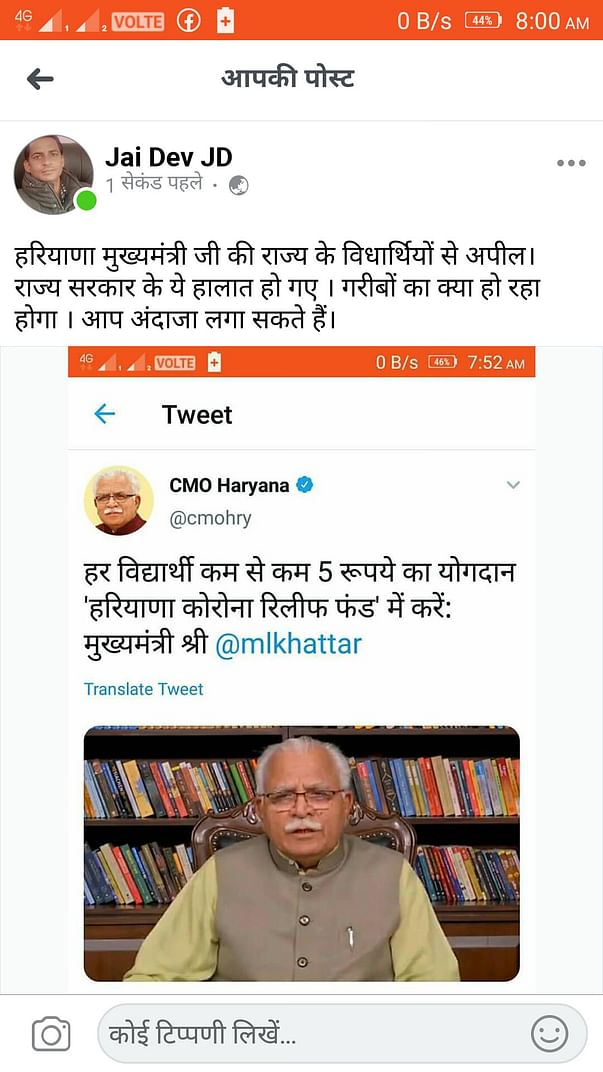
Task: Open the Khattar bookshelf photo
Action: click(302, 853)
